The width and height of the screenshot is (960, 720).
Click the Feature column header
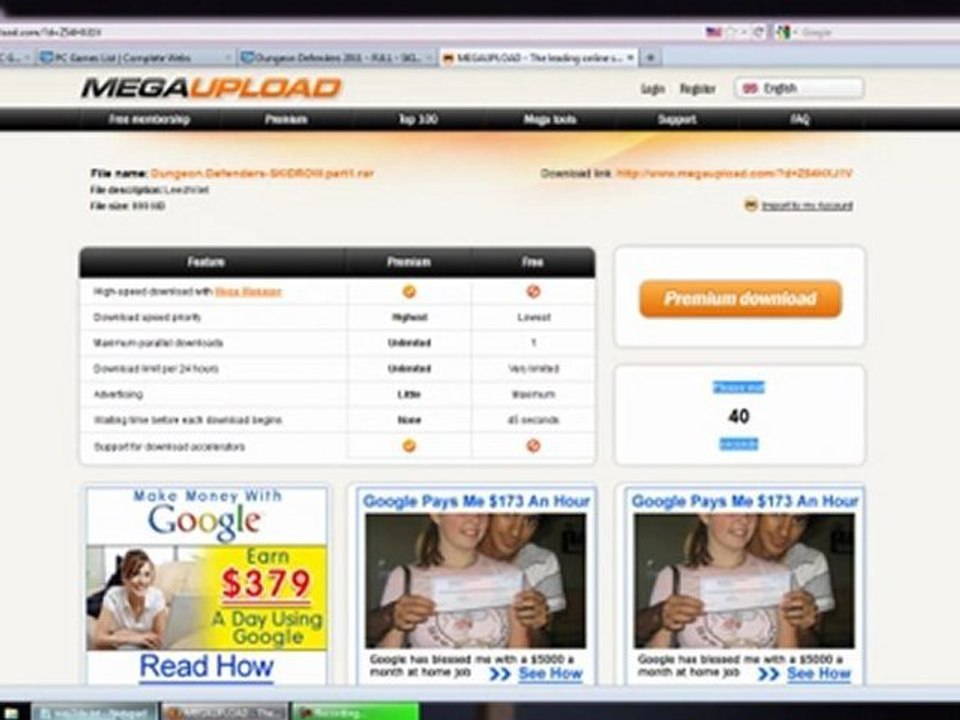pyautogui.click(x=206, y=262)
